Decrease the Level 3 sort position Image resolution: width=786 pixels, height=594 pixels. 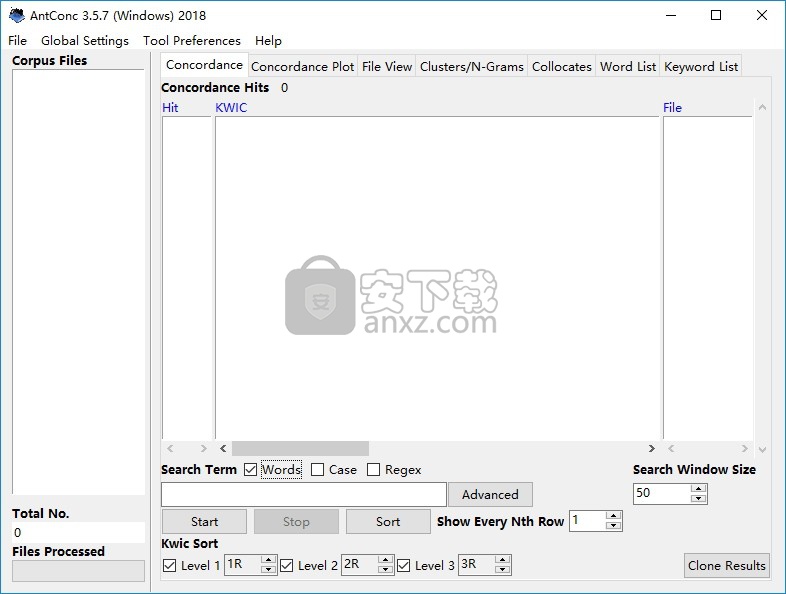click(x=502, y=569)
